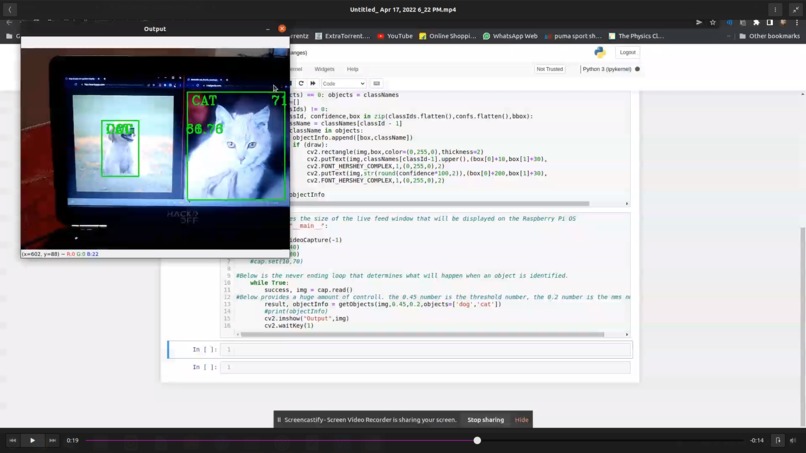This screenshot has width=806, height=453.
Task: Open the ExtraTorrent bookmark
Action: [342, 36]
